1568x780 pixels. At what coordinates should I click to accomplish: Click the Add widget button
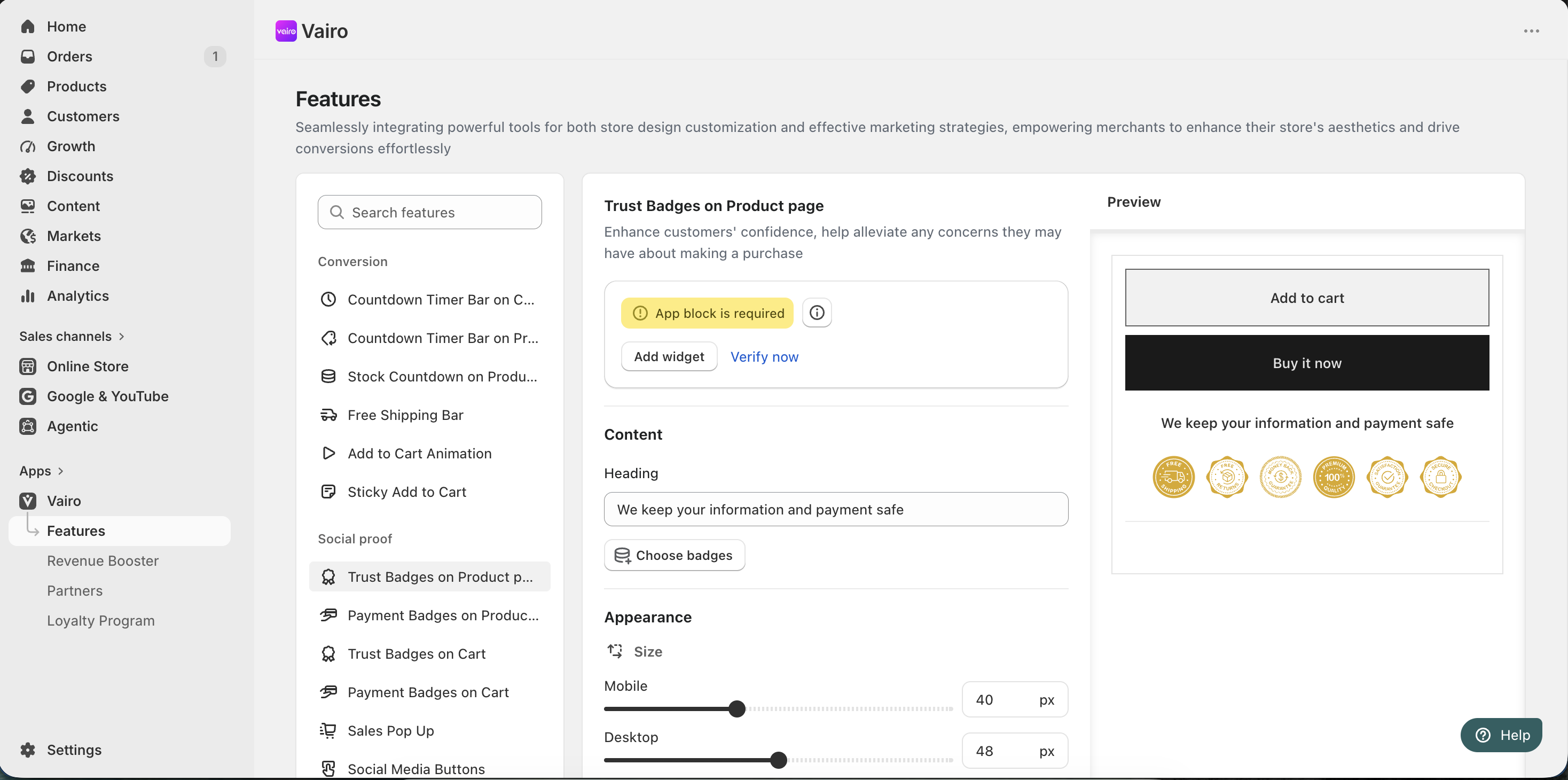[669, 357]
